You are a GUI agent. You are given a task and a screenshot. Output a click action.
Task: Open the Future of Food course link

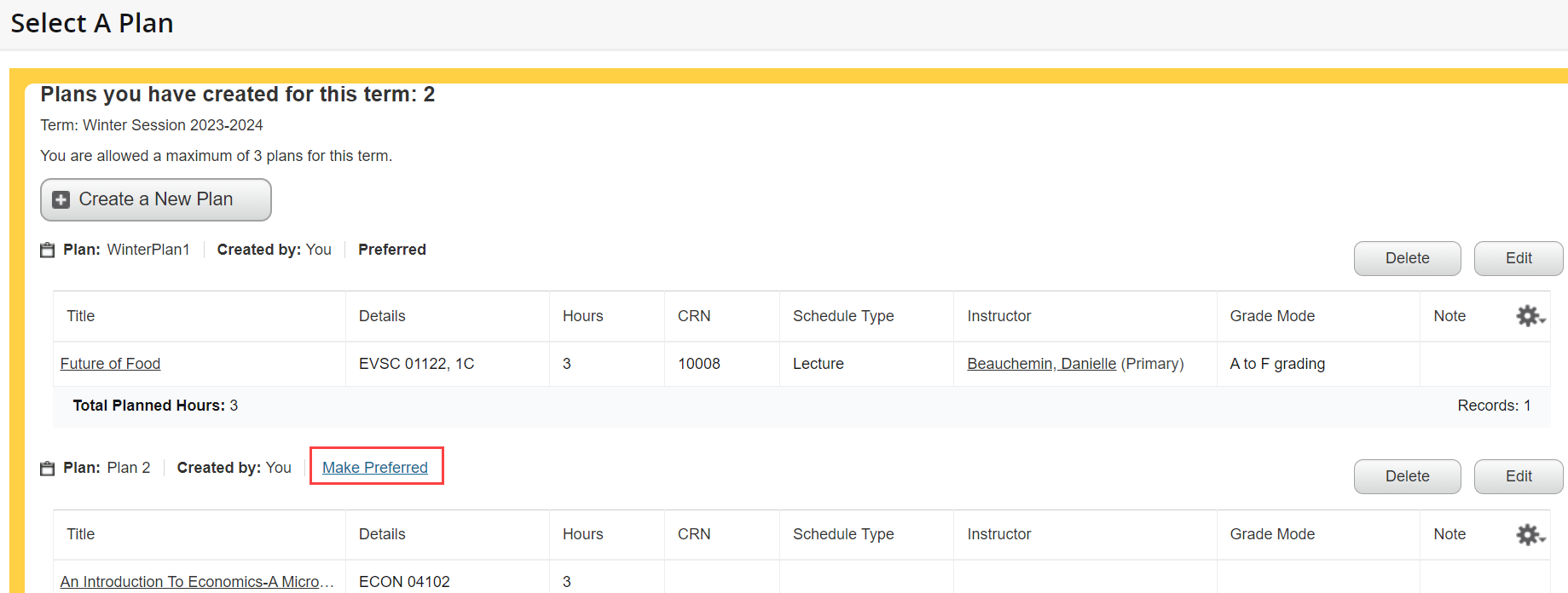pos(110,364)
